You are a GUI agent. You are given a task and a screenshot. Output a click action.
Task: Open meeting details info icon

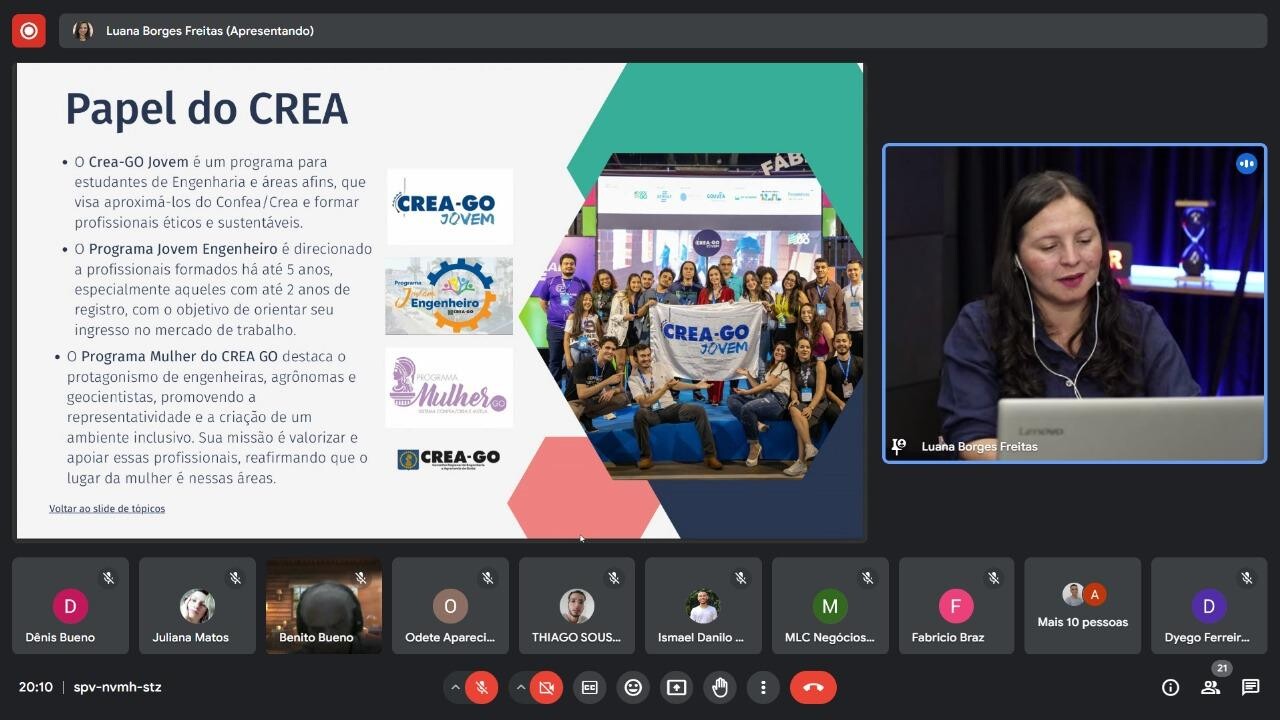coord(1170,687)
